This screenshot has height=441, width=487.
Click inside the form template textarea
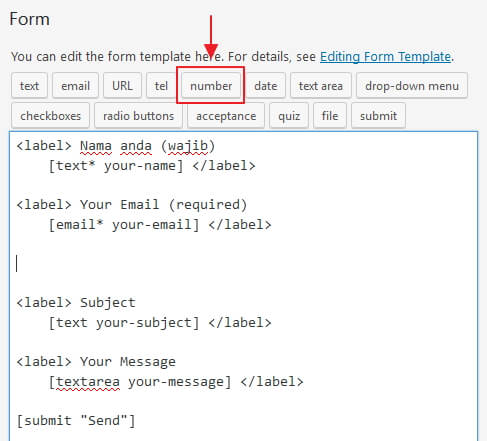(x=244, y=286)
